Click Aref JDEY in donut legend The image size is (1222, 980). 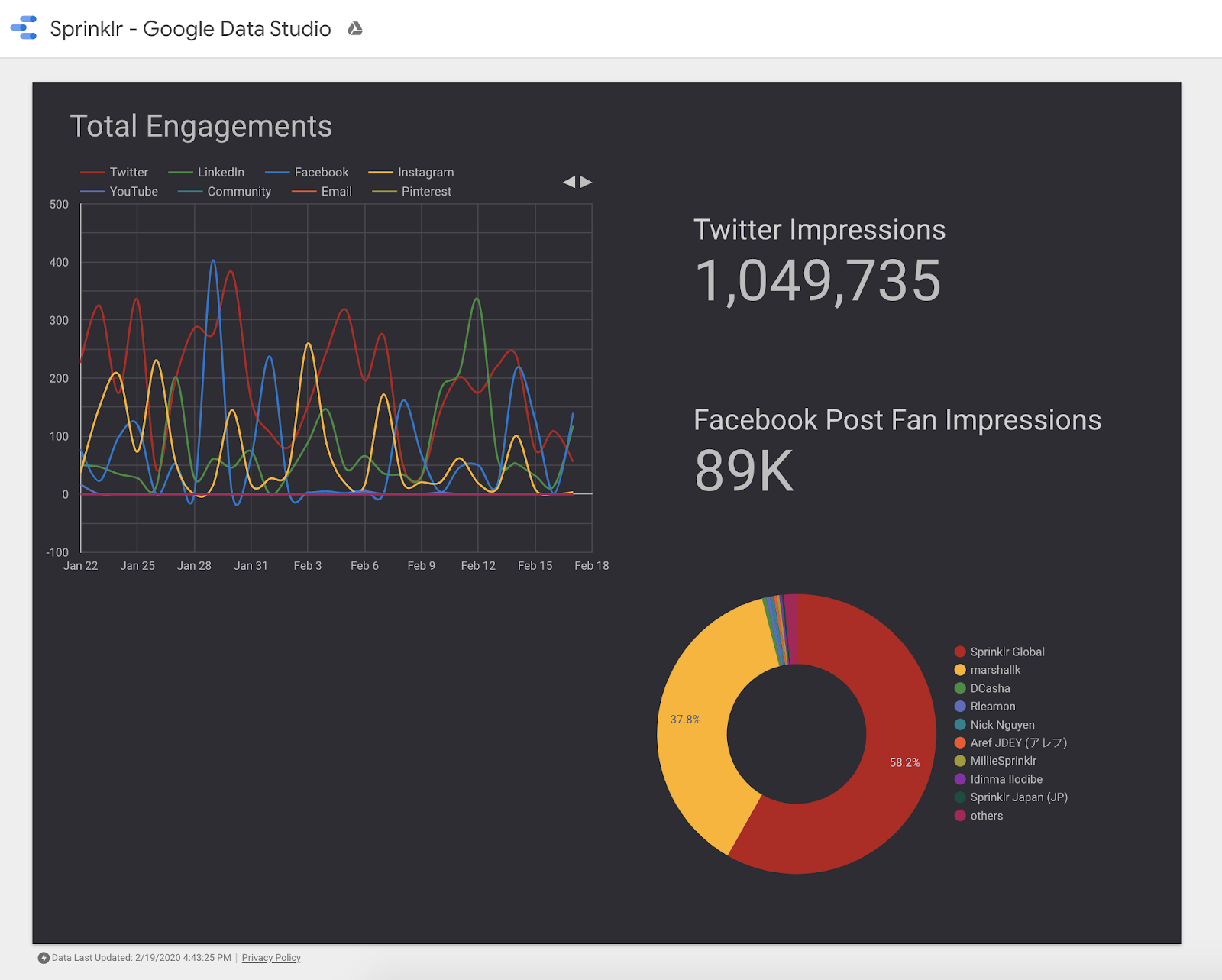1010,742
